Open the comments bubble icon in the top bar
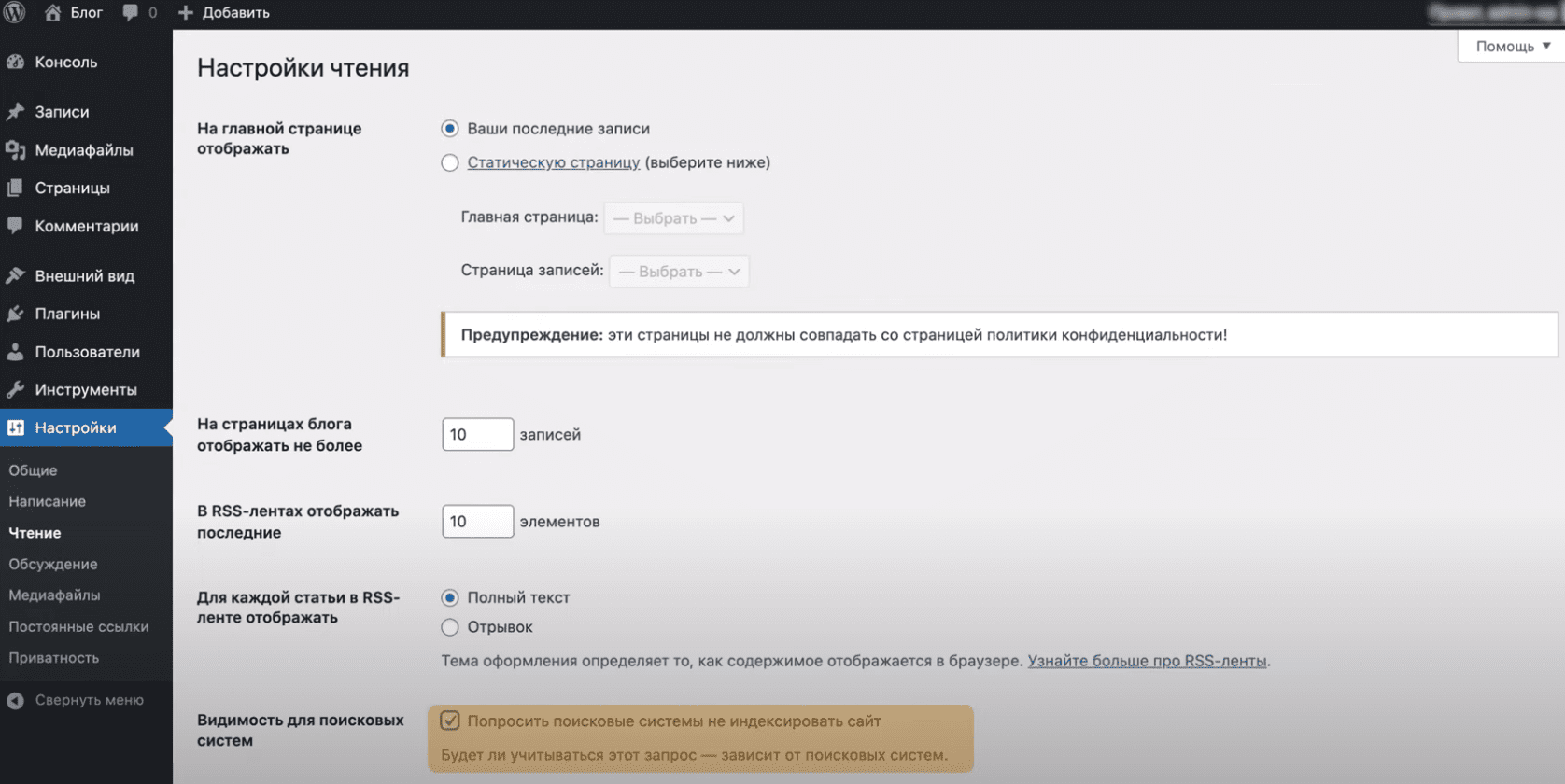The image size is (1565, 784). tap(131, 12)
